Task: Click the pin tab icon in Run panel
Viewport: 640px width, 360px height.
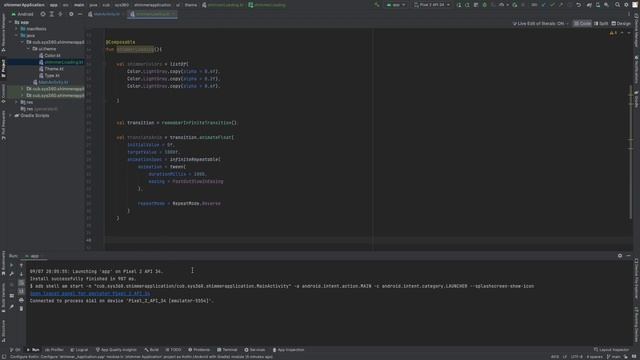Action: pos(11,307)
